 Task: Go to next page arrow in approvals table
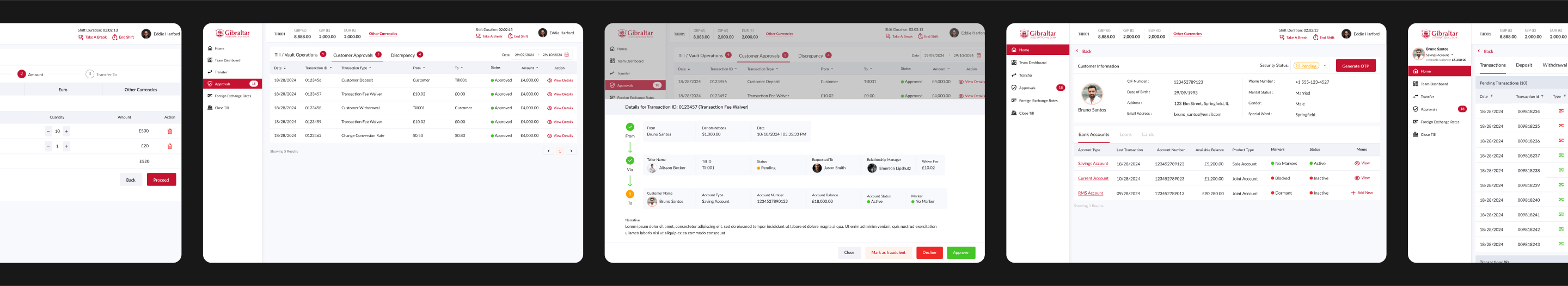(571, 151)
